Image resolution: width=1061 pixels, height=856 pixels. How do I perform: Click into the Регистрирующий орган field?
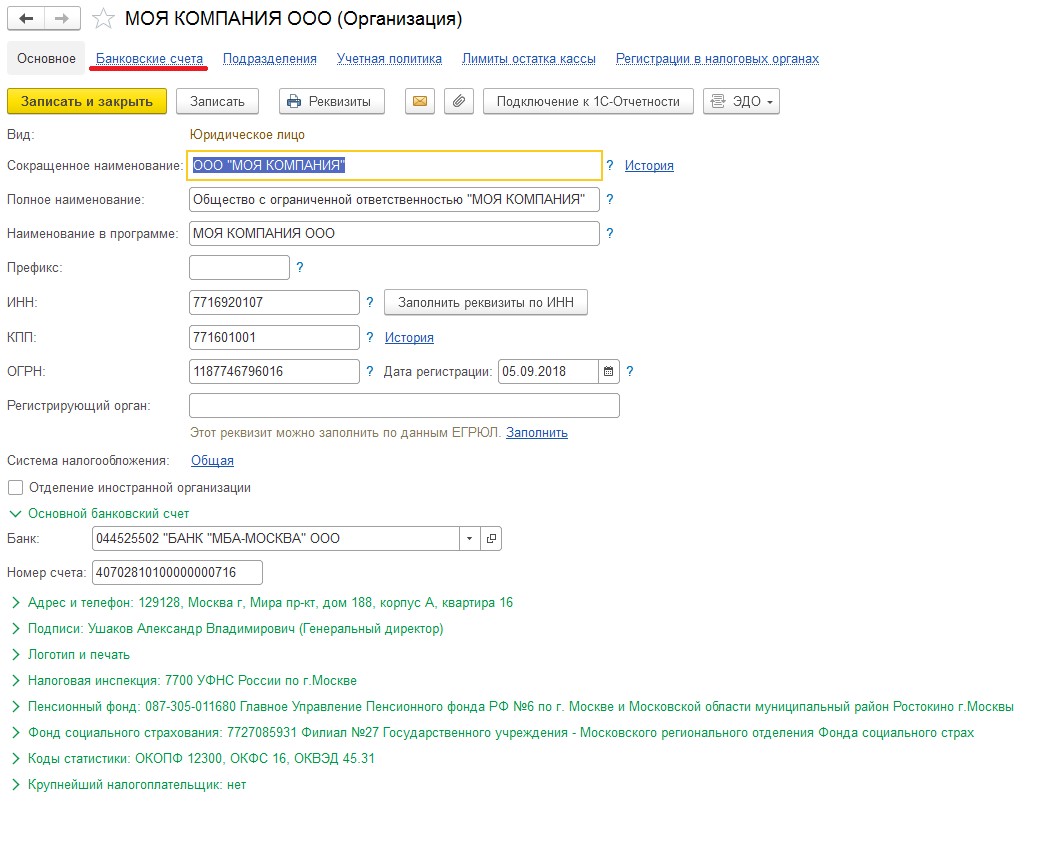pos(404,405)
